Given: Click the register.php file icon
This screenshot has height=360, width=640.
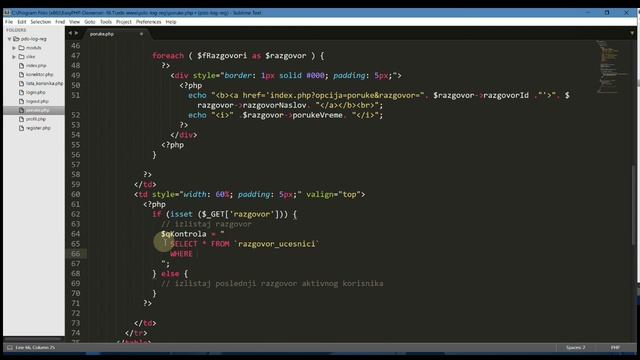Looking at the screenshot, I should [x=22, y=128].
